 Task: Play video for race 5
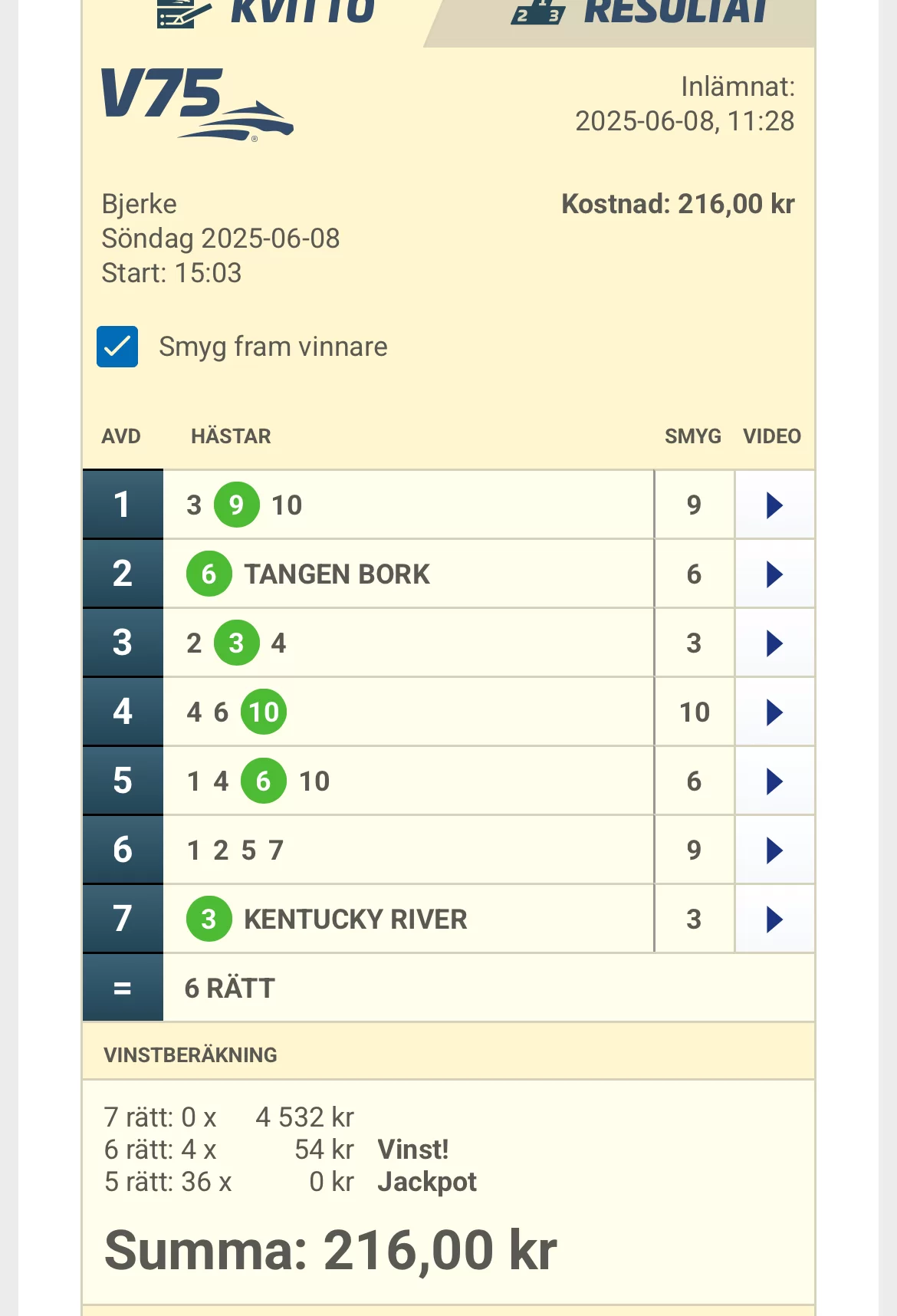point(774,781)
